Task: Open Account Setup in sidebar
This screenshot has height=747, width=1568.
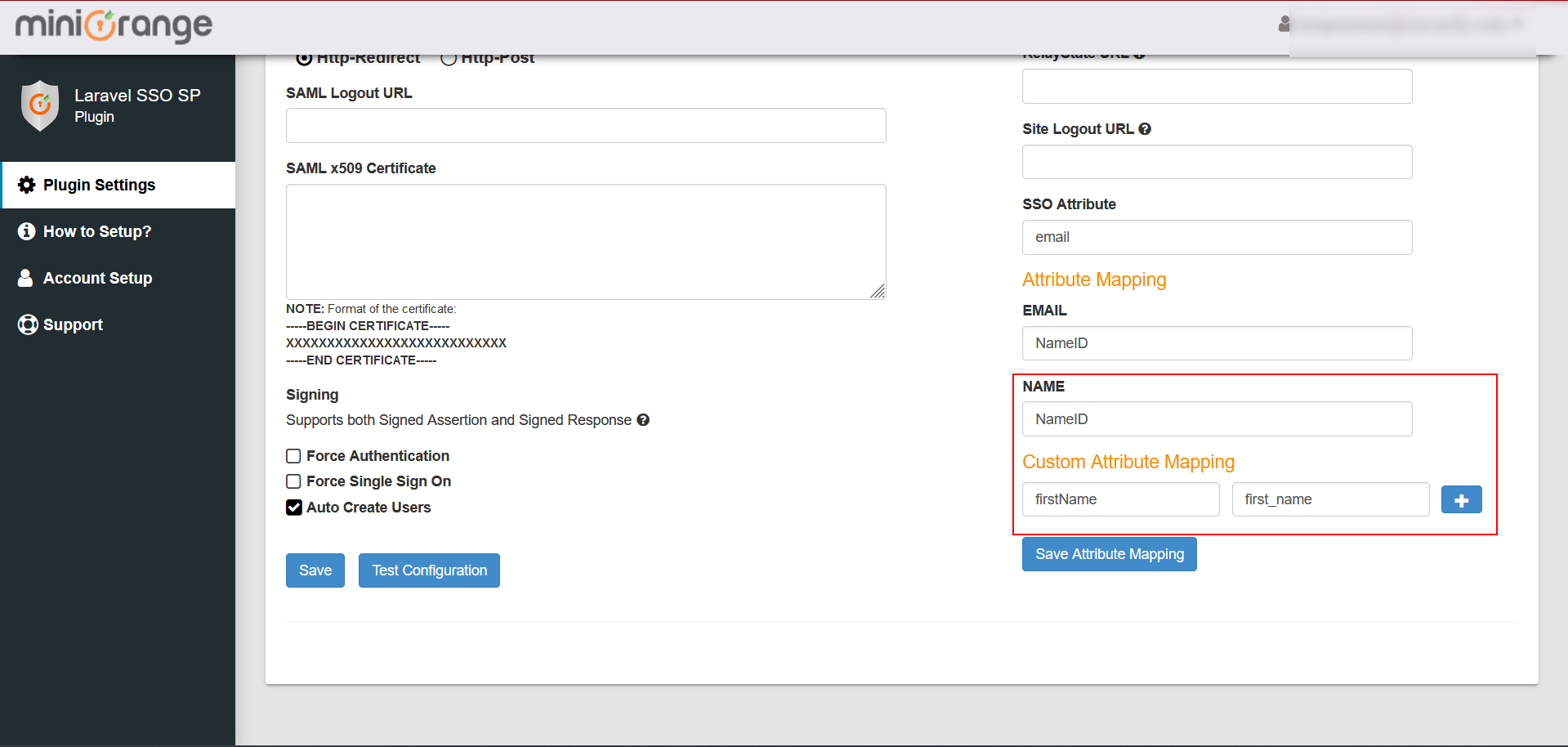Action: click(x=118, y=278)
